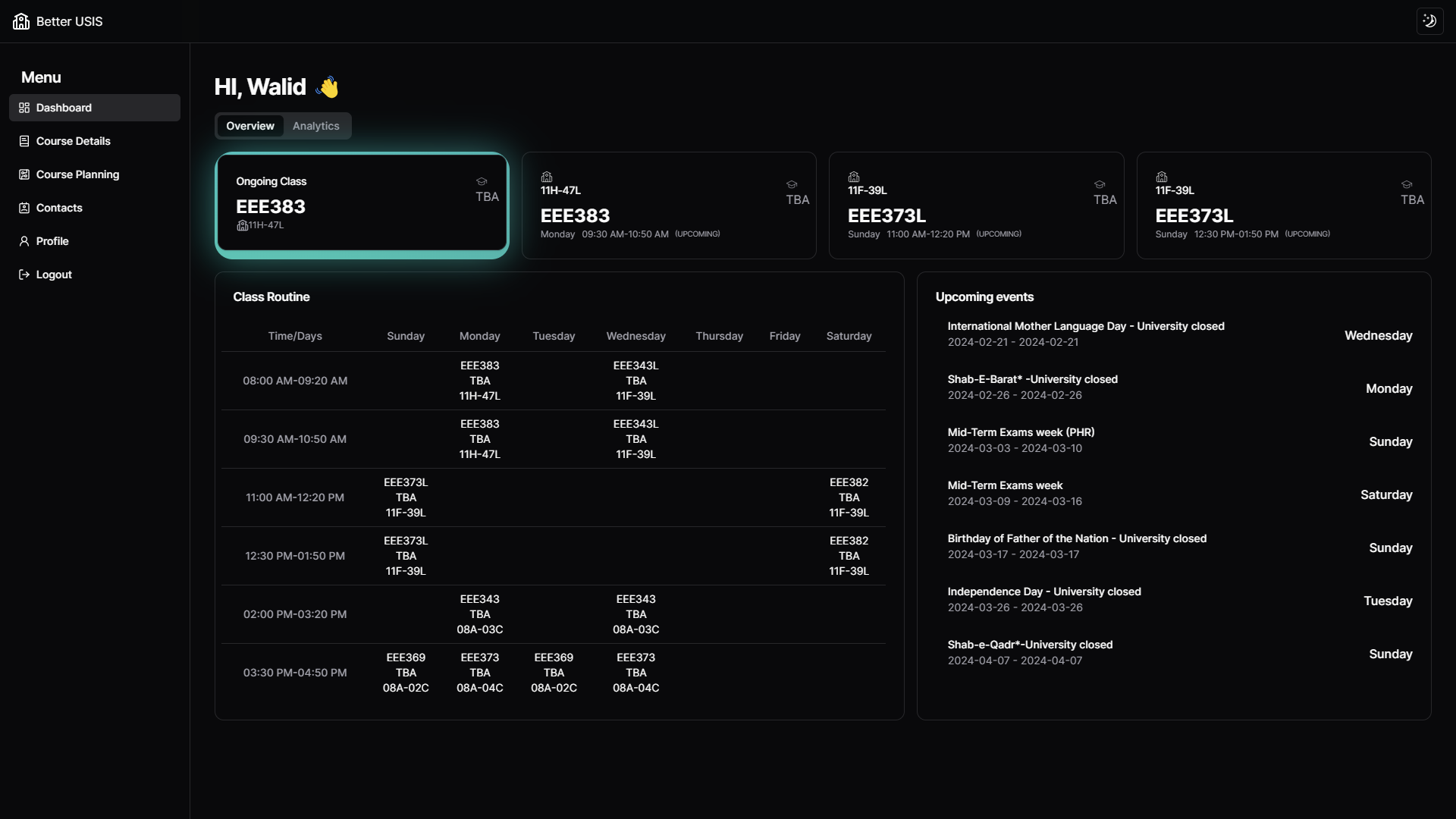1456x819 pixels.
Task: Click the Logout arrow icon
Action: tap(24, 275)
